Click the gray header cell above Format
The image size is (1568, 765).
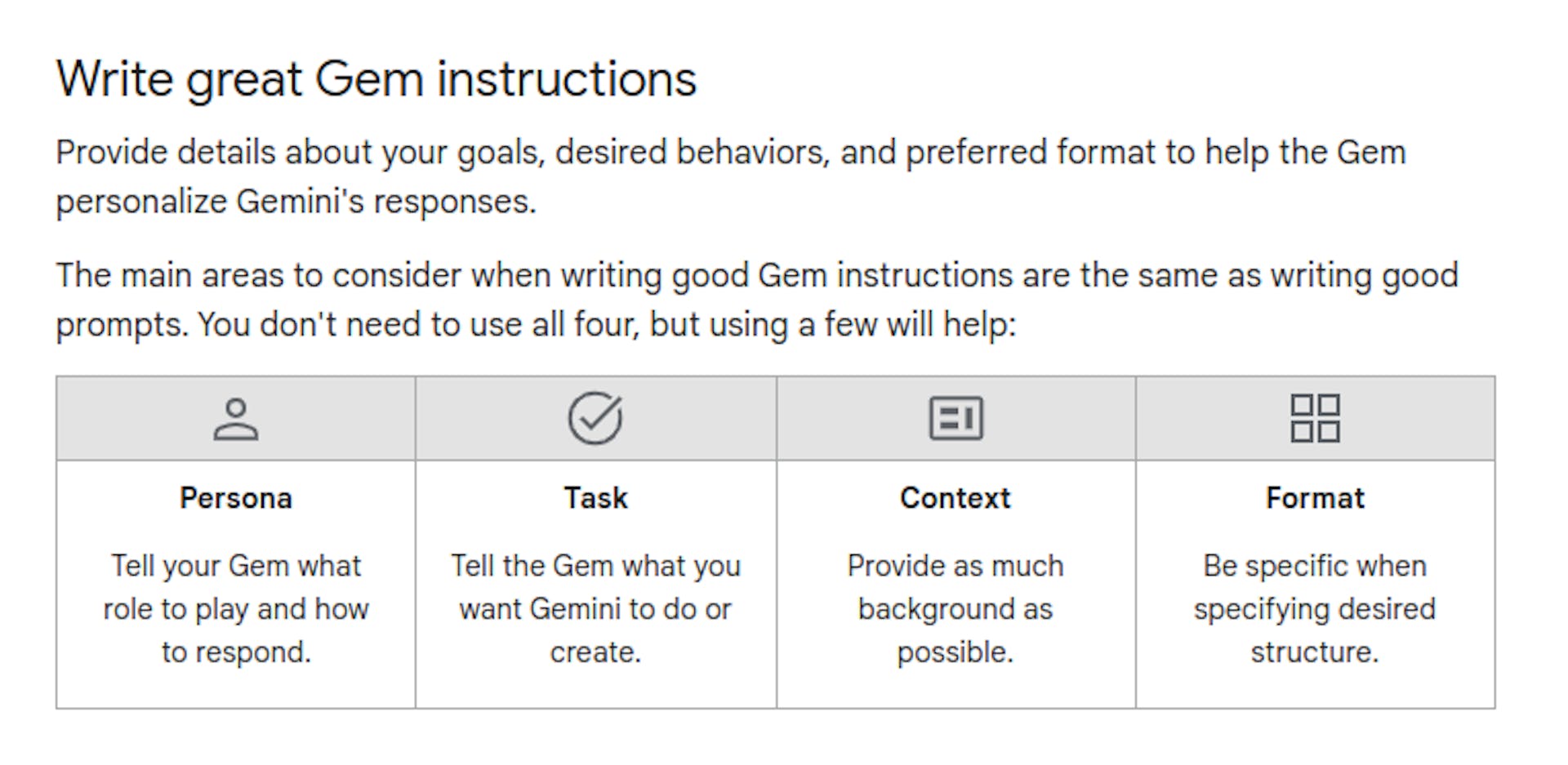coord(1315,418)
